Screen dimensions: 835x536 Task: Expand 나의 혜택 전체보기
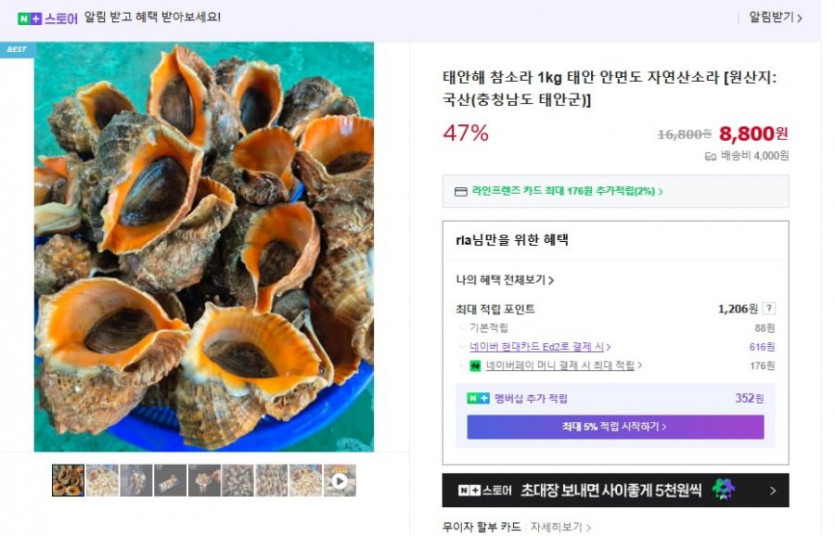(505, 280)
